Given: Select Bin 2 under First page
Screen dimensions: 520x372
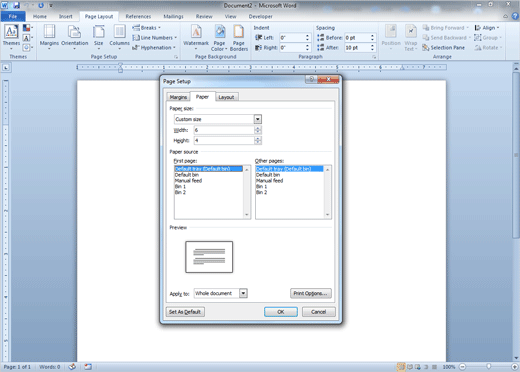Looking at the screenshot, I should click(180, 192).
